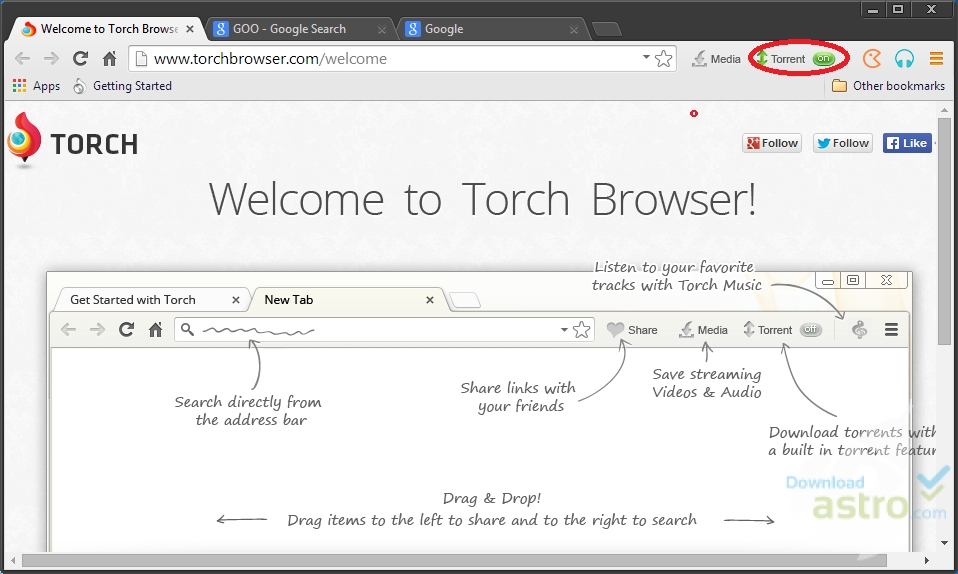Image resolution: width=958 pixels, height=574 pixels.
Task: Toggle the illustrated Torrent off switch
Action: [810, 329]
